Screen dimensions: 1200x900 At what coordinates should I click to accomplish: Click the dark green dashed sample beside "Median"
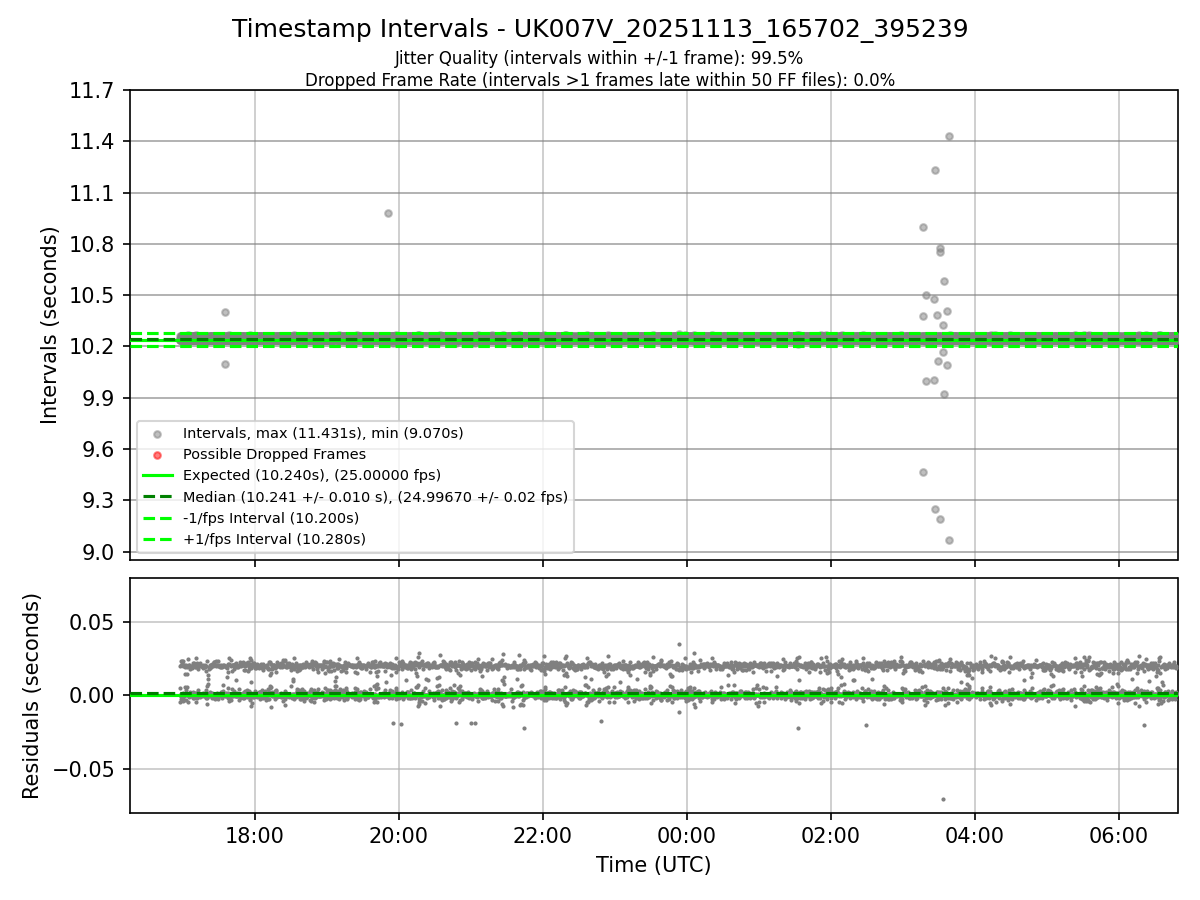point(158,497)
